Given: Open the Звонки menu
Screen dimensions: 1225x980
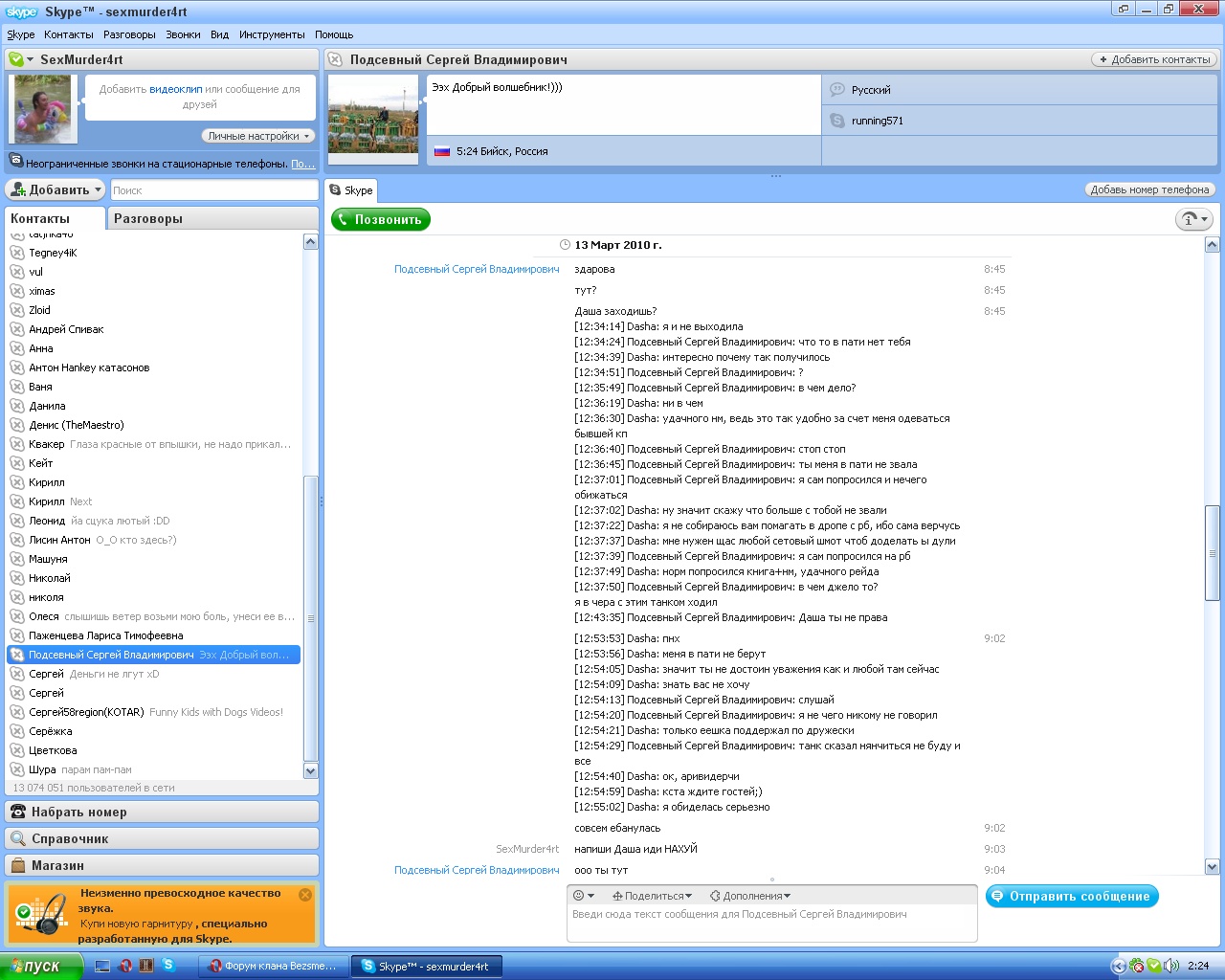Looking at the screenshot, I should 183,34.
